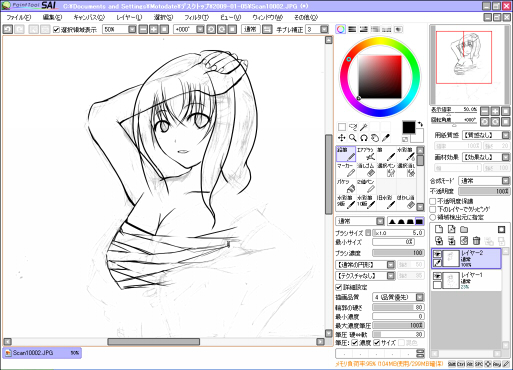Open the ファイル (File) menu

pos(19,17)
